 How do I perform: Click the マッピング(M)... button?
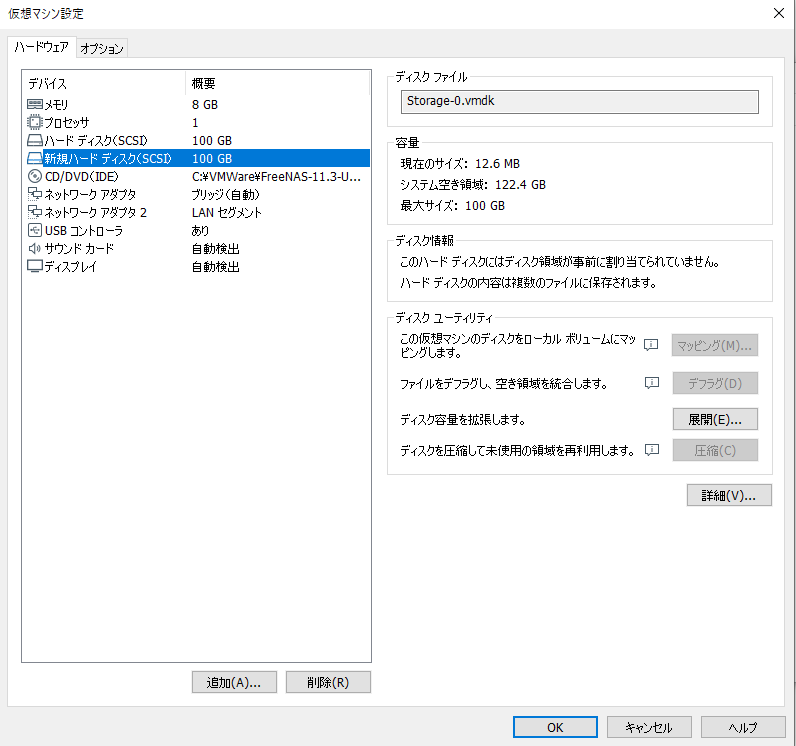pos(714,345)
